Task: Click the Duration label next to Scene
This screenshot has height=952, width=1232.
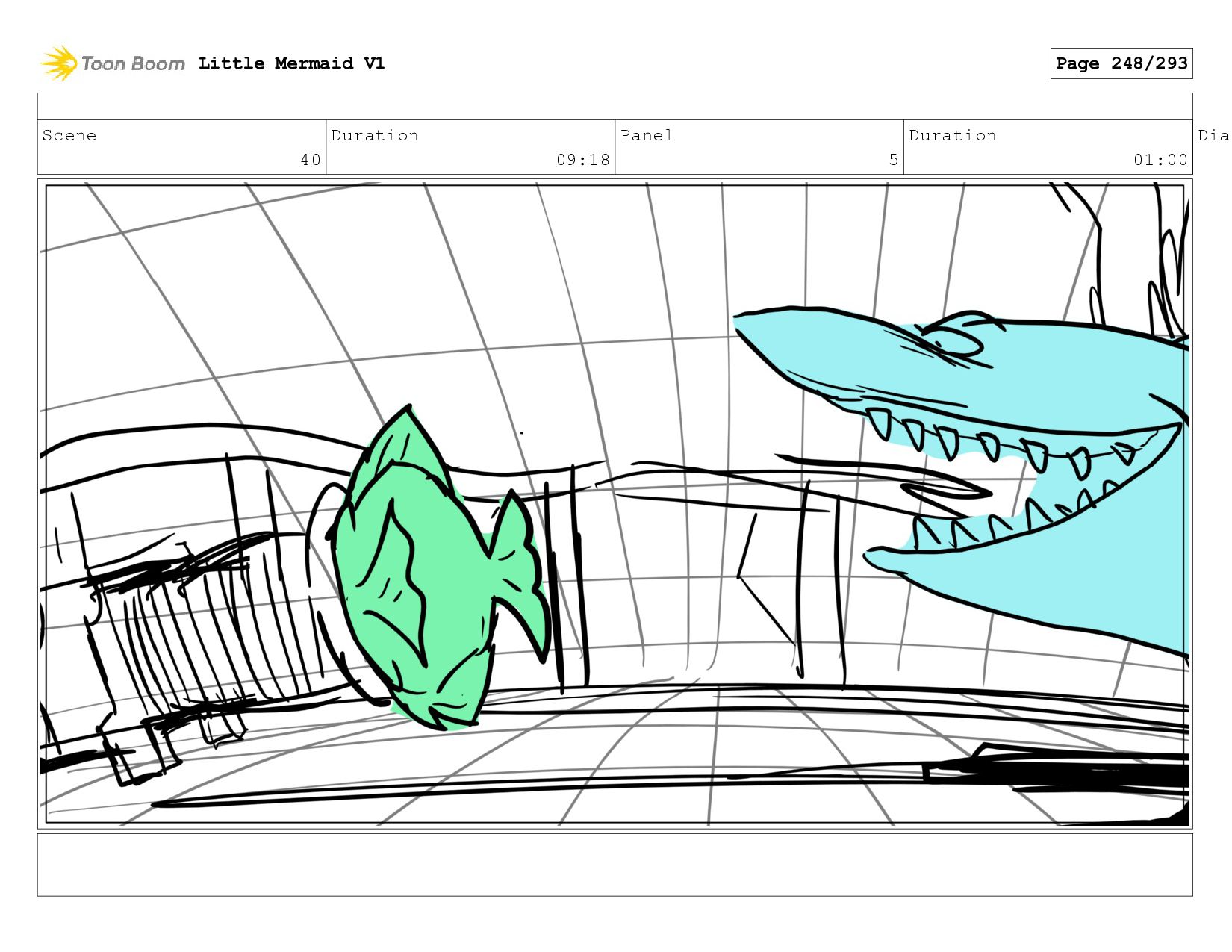Action: pyautogui.click(x=375, y=135)
